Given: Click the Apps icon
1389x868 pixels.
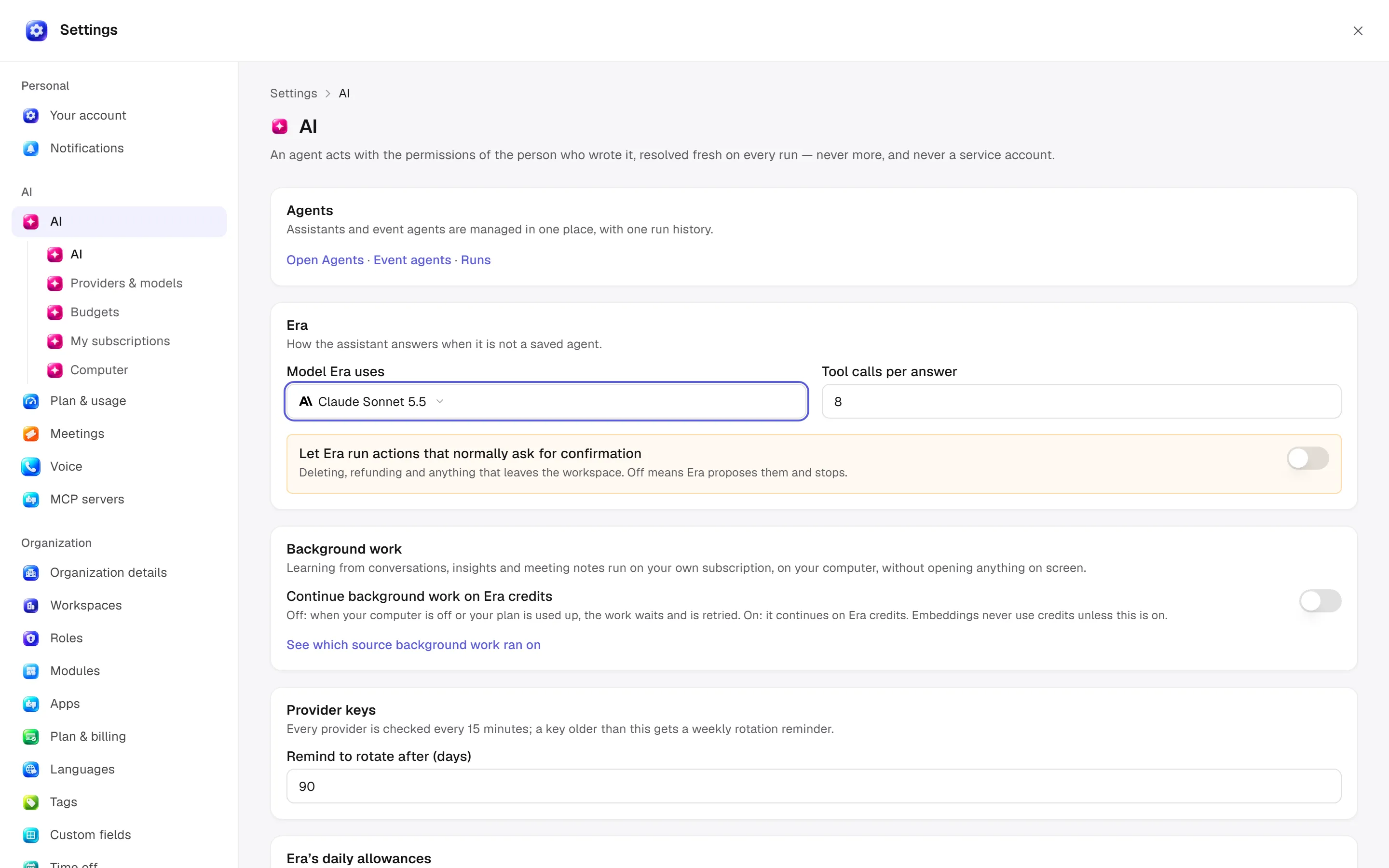Looking at the screenshot, I should pyautogui.click(x=31, y=704).
